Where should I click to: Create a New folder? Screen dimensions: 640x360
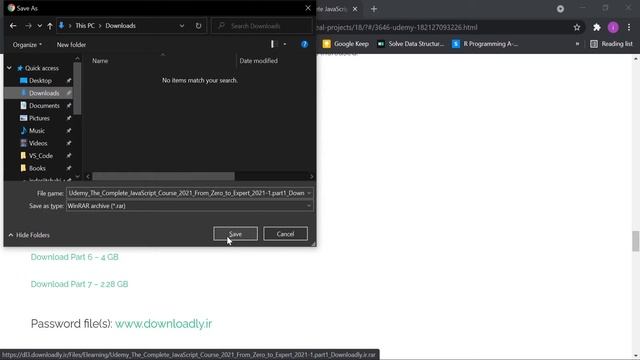[x=71, y=44]
